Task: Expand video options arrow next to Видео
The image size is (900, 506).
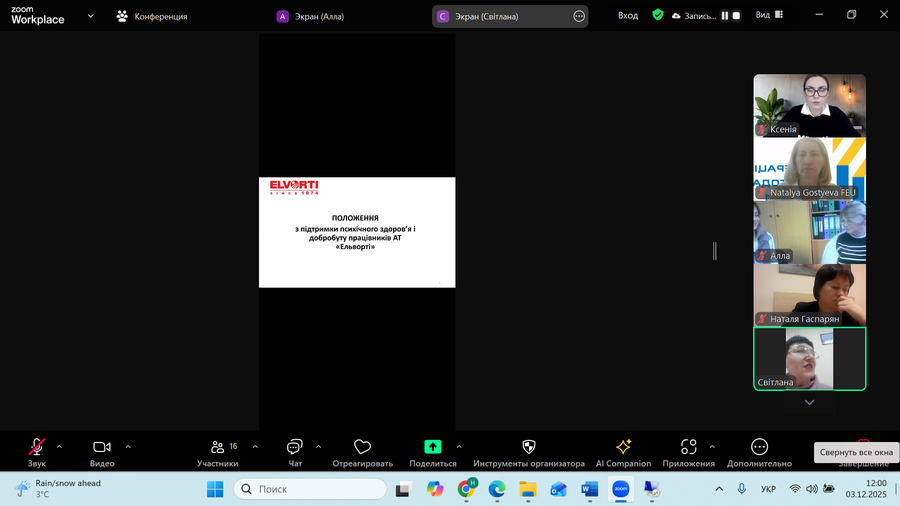Action: (x=128, y=446)
